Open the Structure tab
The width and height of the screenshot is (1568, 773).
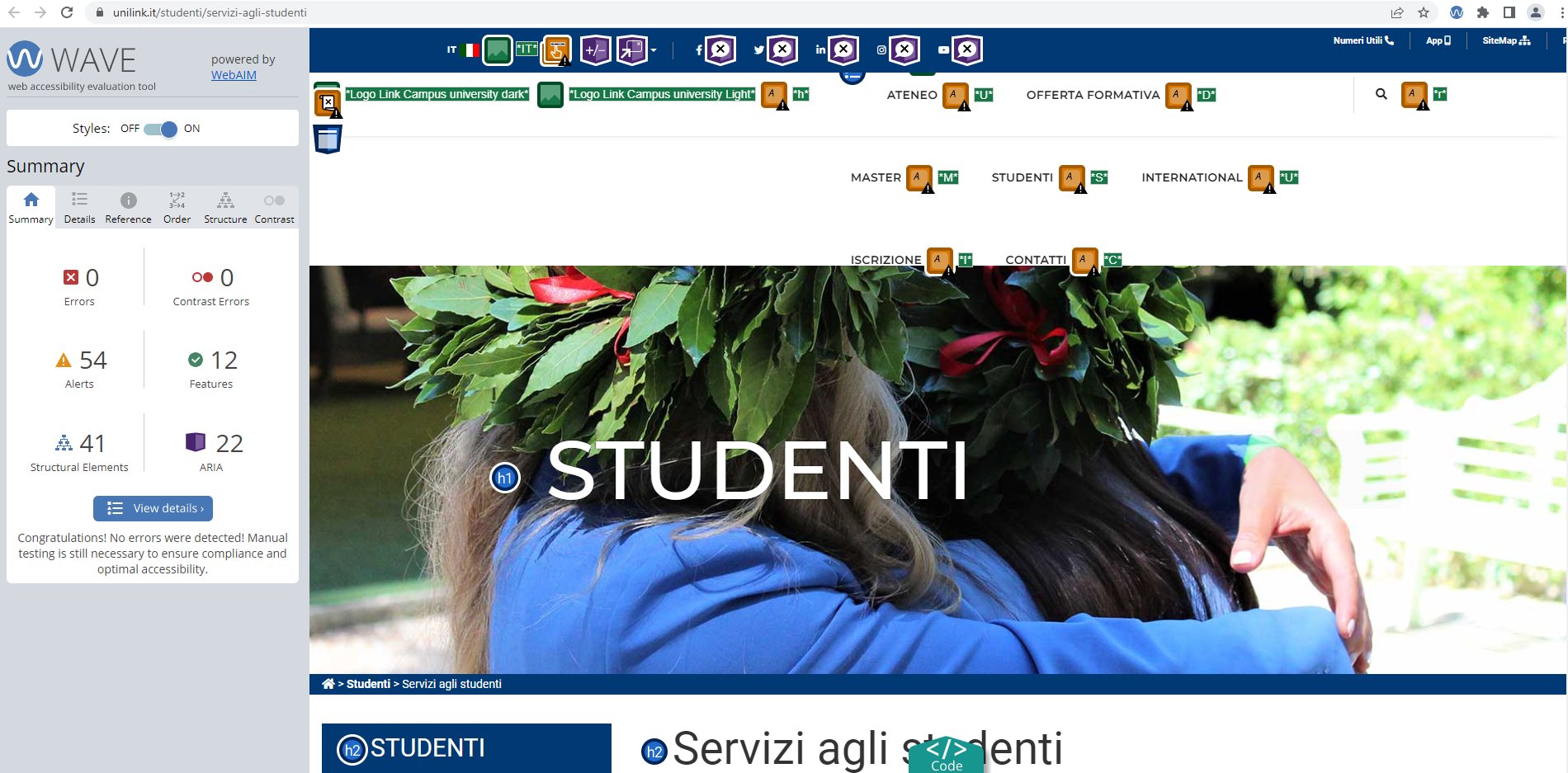click(225, 208)
